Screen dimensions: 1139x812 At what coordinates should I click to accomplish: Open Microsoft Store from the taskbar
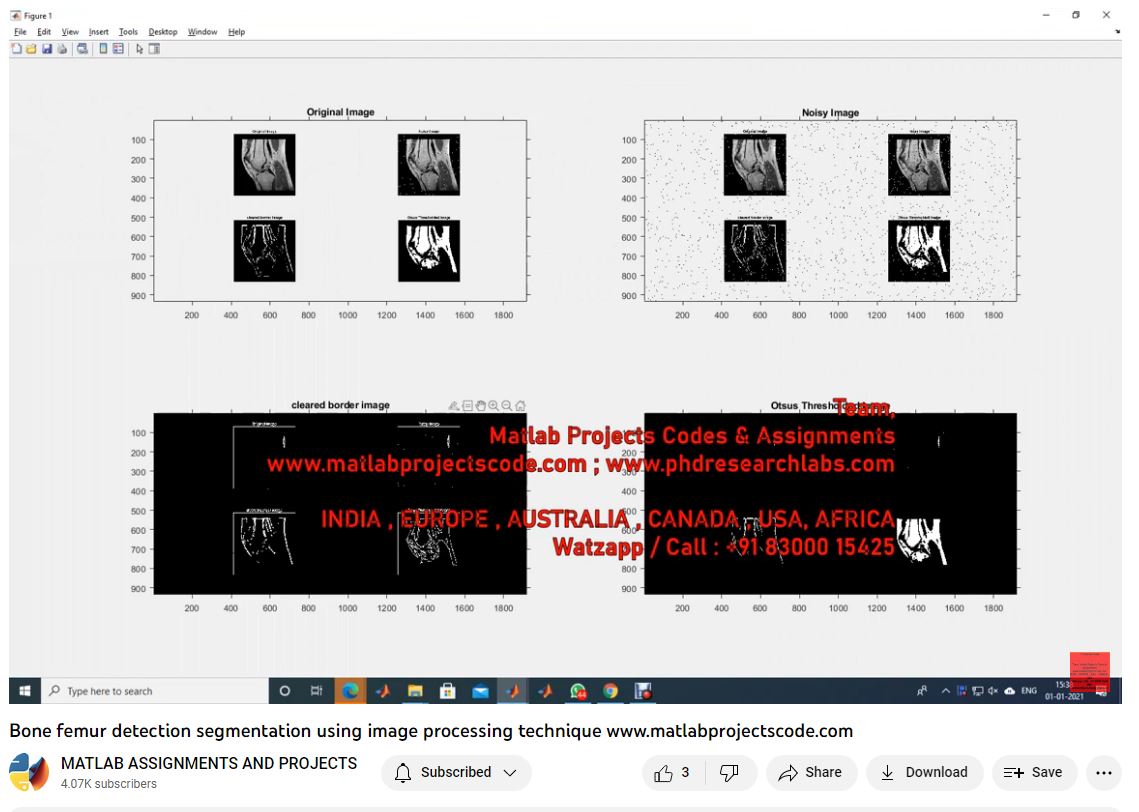(447, 691)
